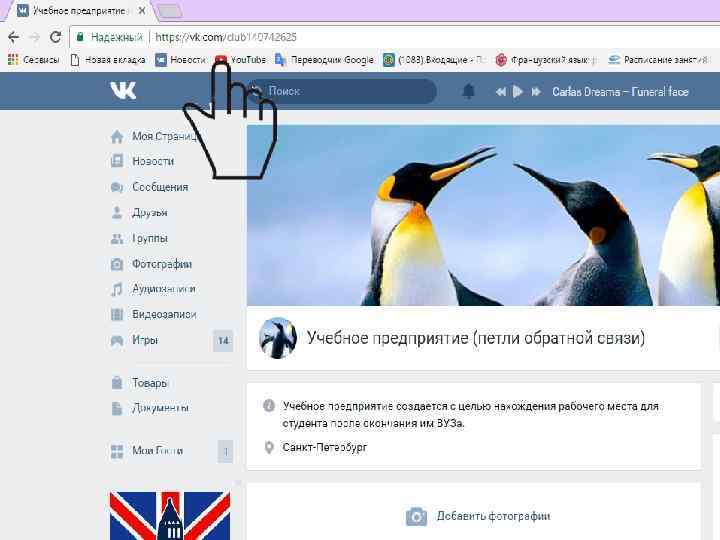
Task: Click the group description text about ВУЗа
Action: click(x=471, y=415)
